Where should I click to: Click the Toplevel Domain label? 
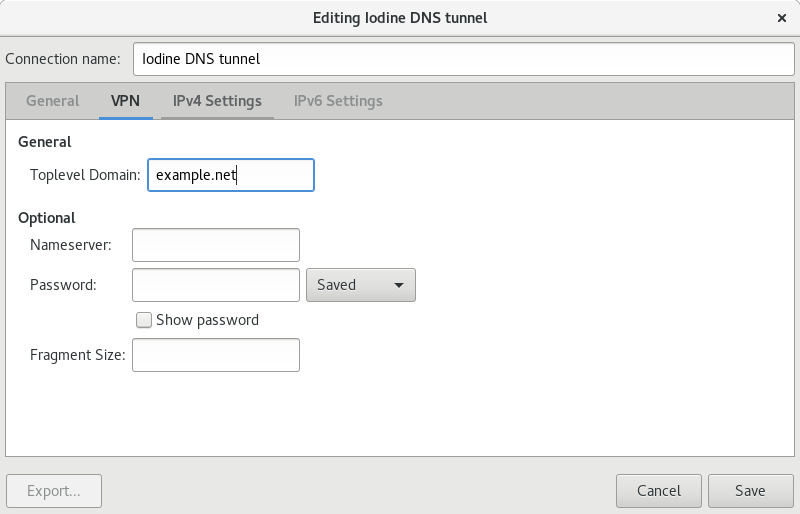point(85,175)
